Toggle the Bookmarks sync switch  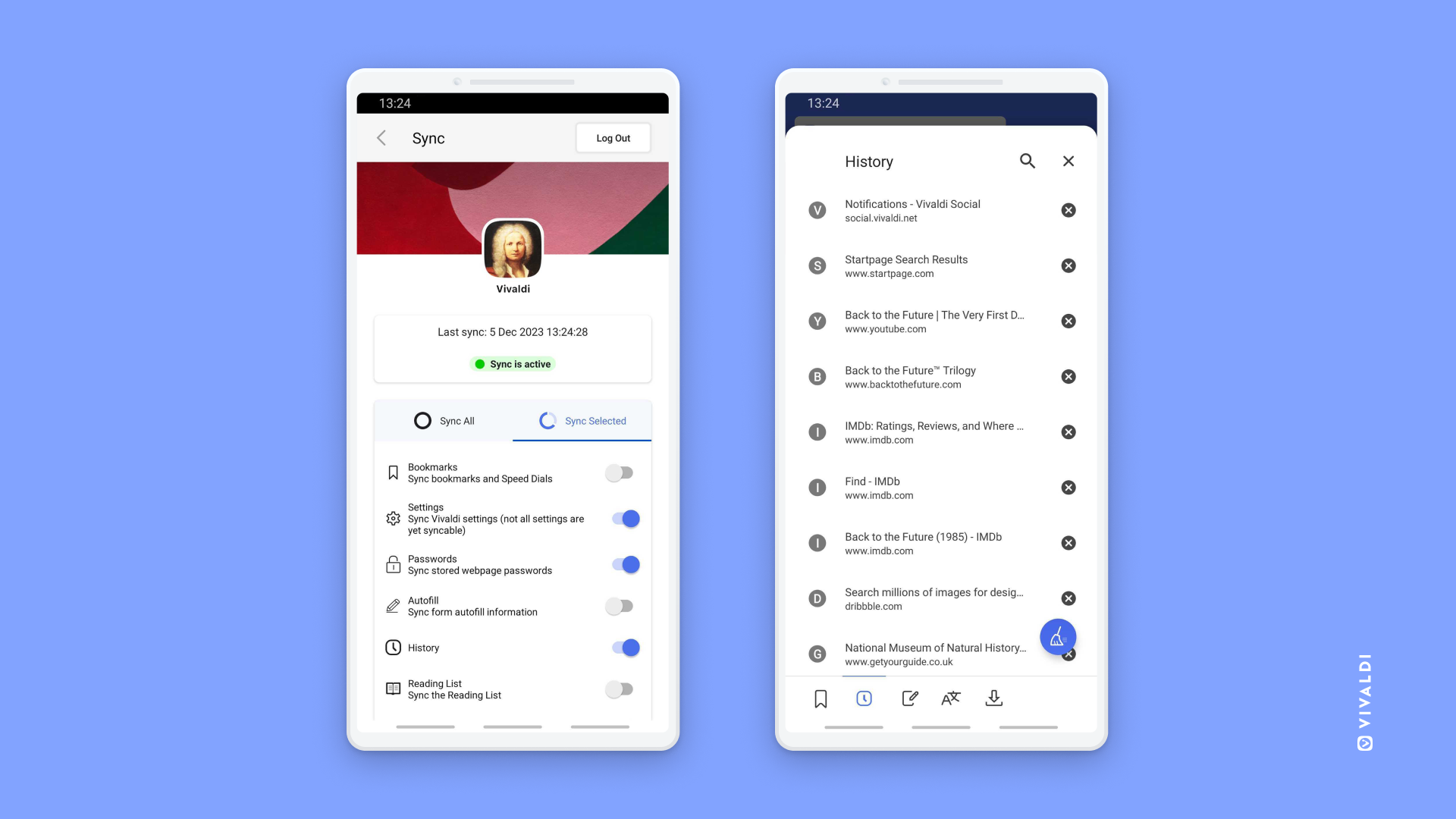coord(621,472)
